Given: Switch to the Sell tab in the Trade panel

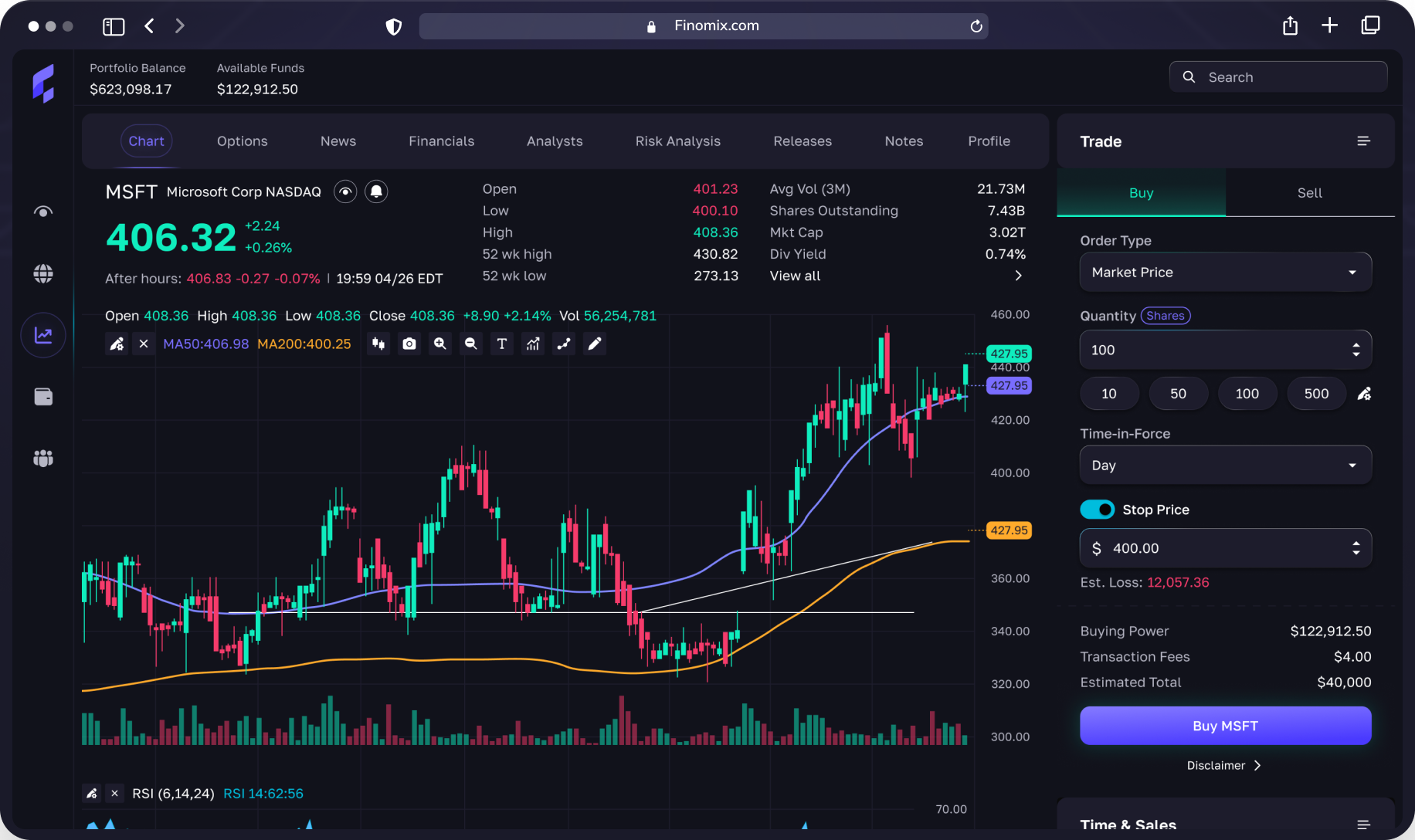Looking at the screenshot, I should (1309, 193).
